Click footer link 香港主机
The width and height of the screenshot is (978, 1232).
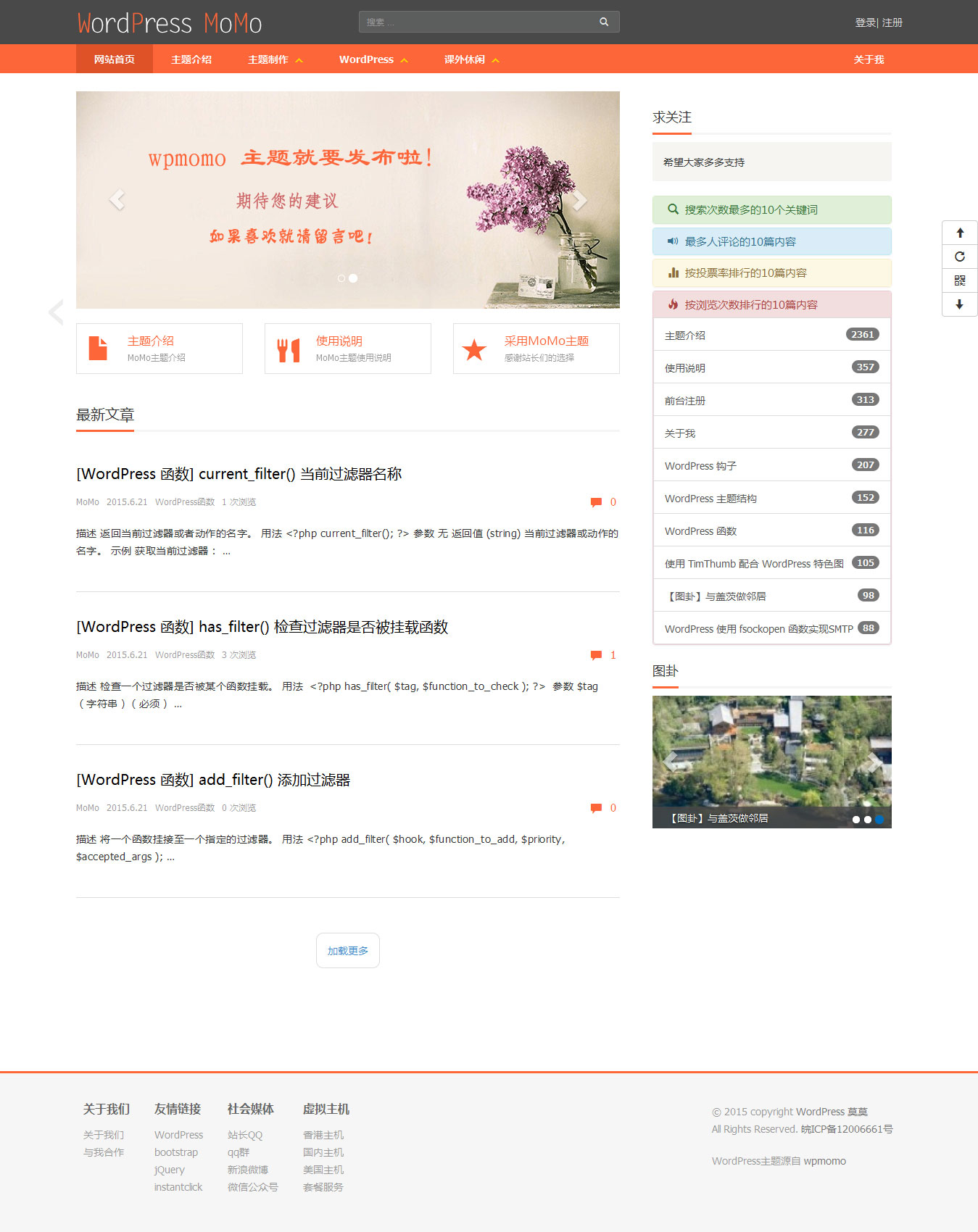323,1135
